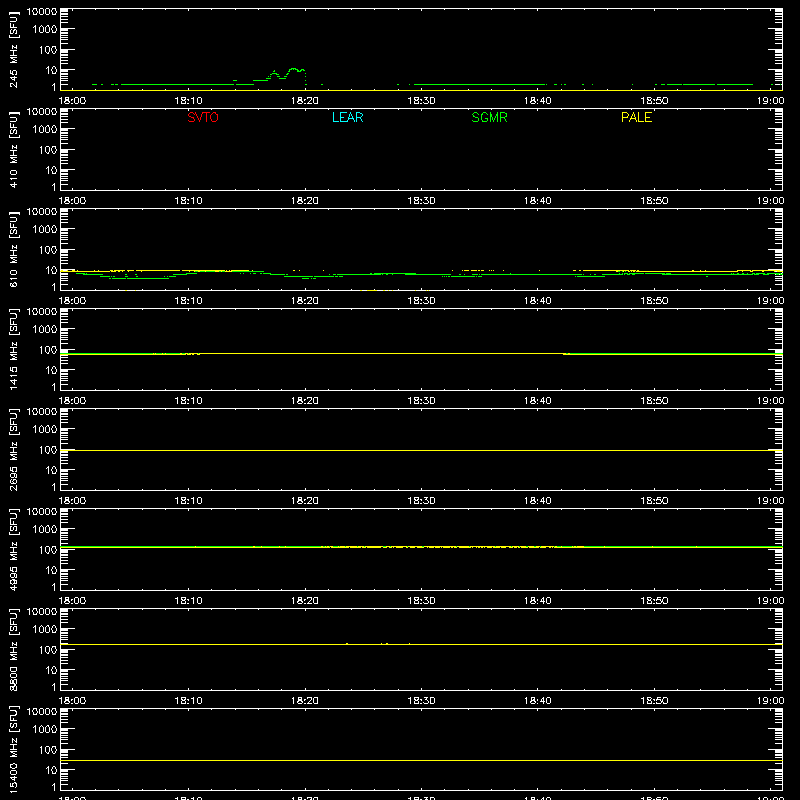Click the 100 tick value on the 8800 MHz axis
800x800 pixels.
48,650
